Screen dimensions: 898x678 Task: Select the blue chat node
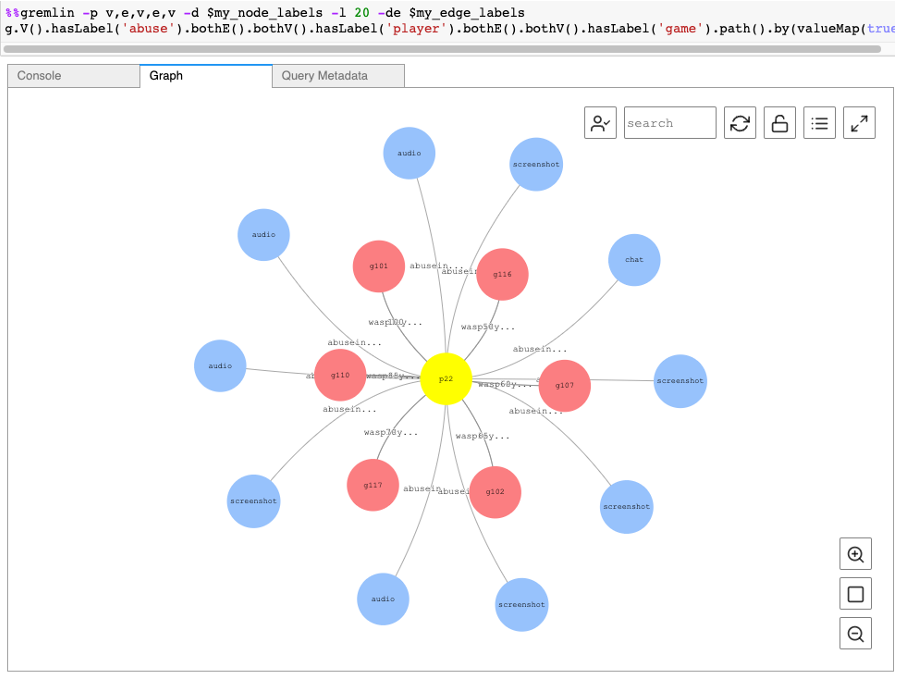coord(634,259)
